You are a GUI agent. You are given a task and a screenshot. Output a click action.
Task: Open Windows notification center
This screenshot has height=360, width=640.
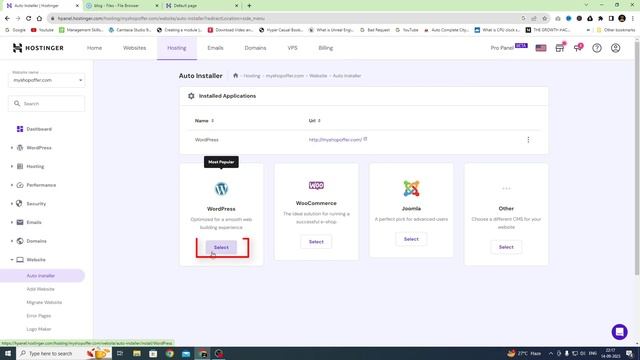(x=630, y=353)
